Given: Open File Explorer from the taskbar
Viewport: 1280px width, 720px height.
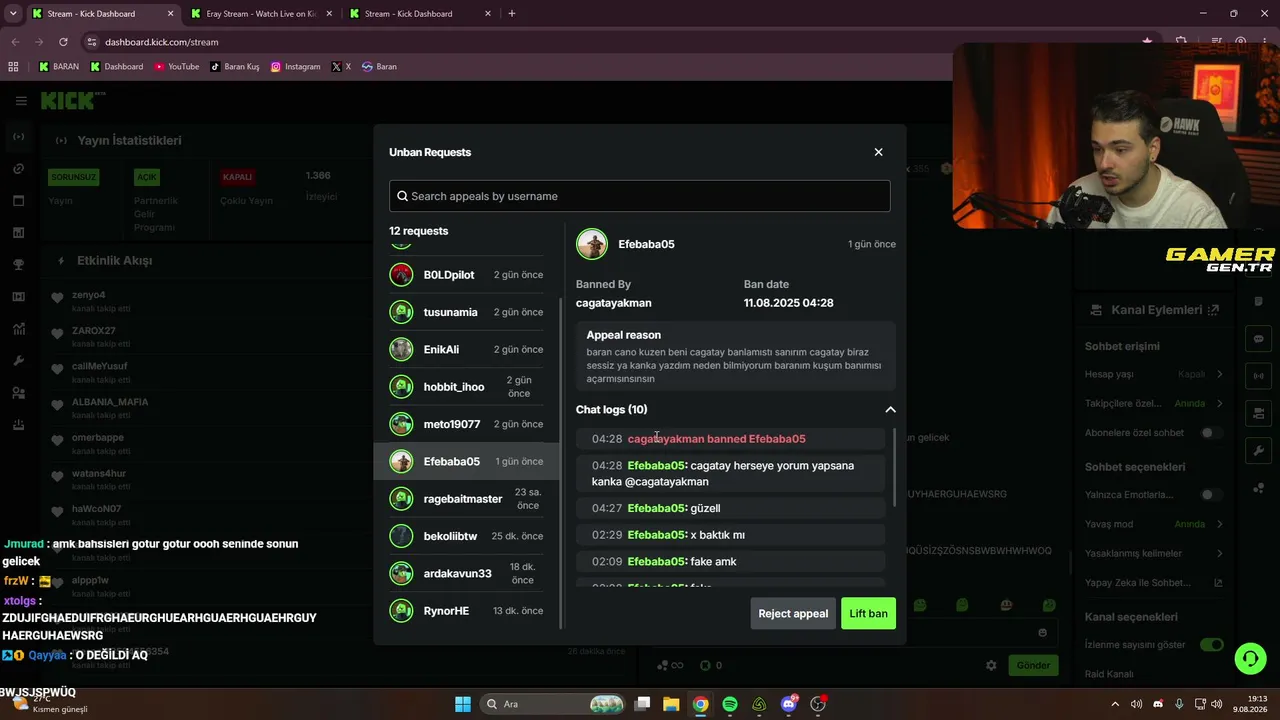Looking at the screenshot, I should click(x=671, y=704).
